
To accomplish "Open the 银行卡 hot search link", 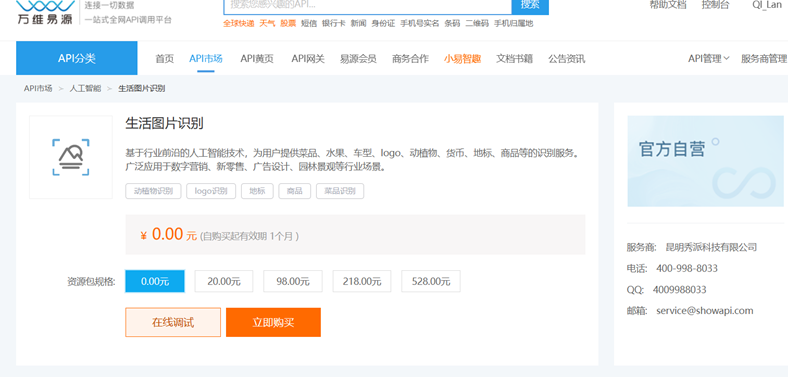I will point(334,23).
